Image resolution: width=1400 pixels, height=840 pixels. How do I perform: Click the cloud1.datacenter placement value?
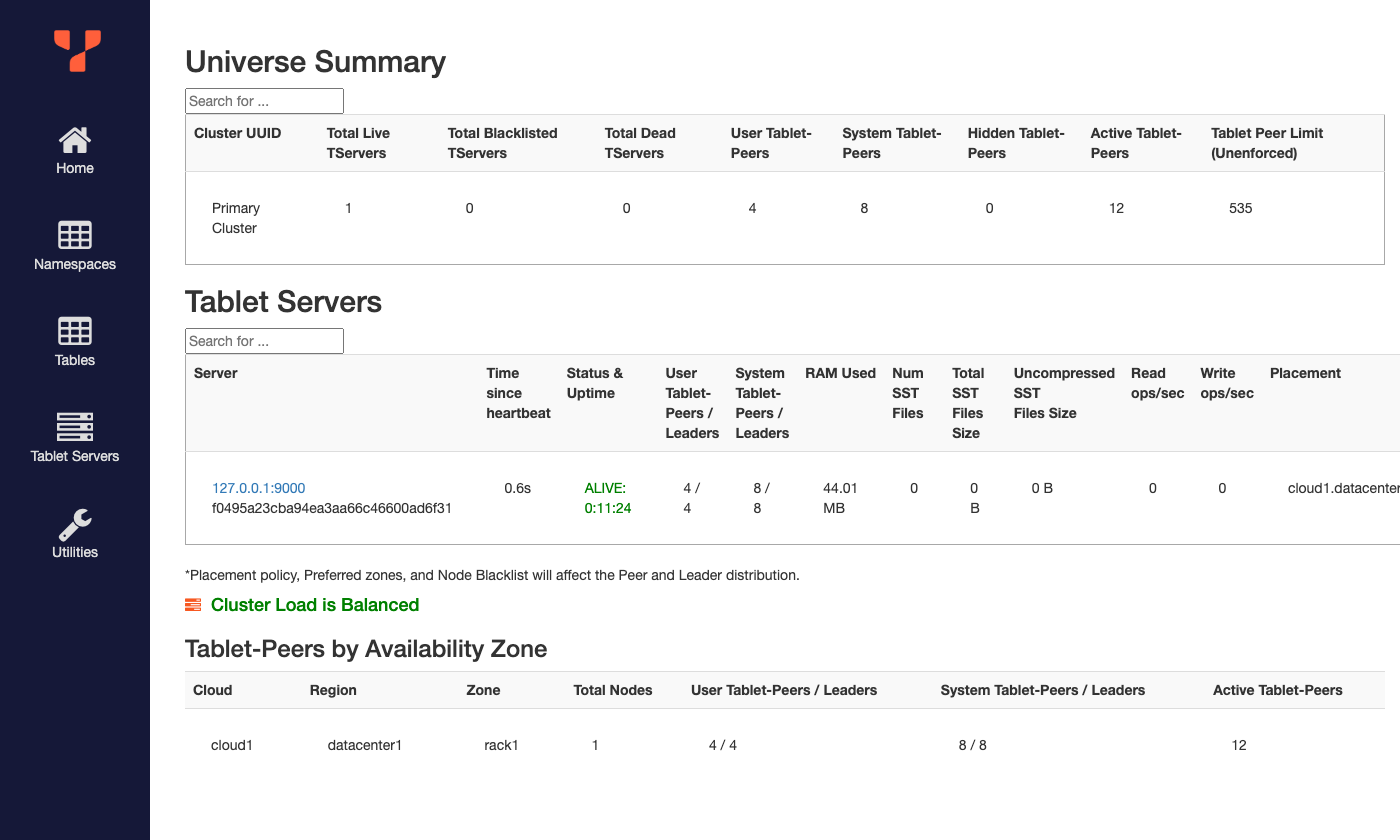[x=1343, y=488]
